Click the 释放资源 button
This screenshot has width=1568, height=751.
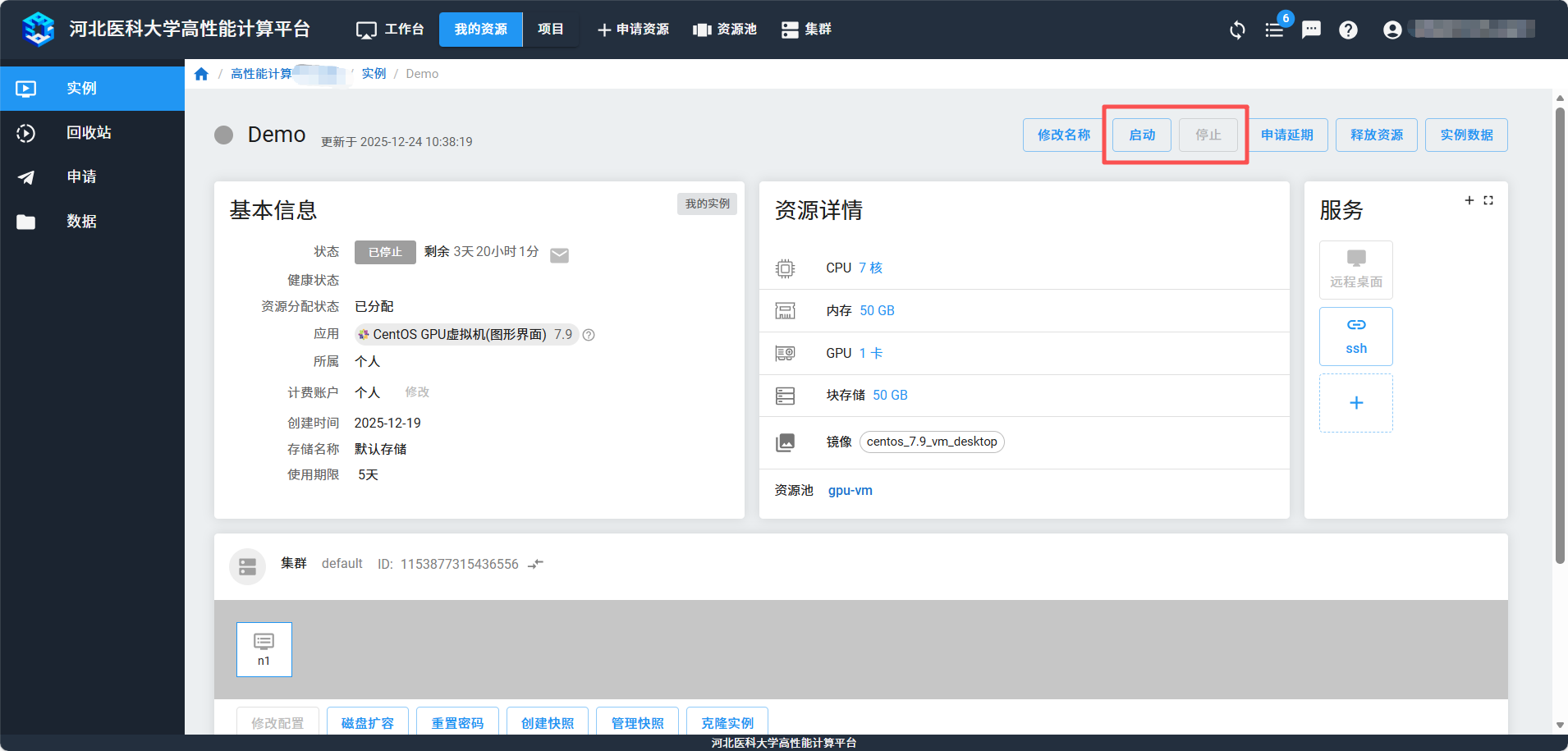click(x=1376, y=135)
